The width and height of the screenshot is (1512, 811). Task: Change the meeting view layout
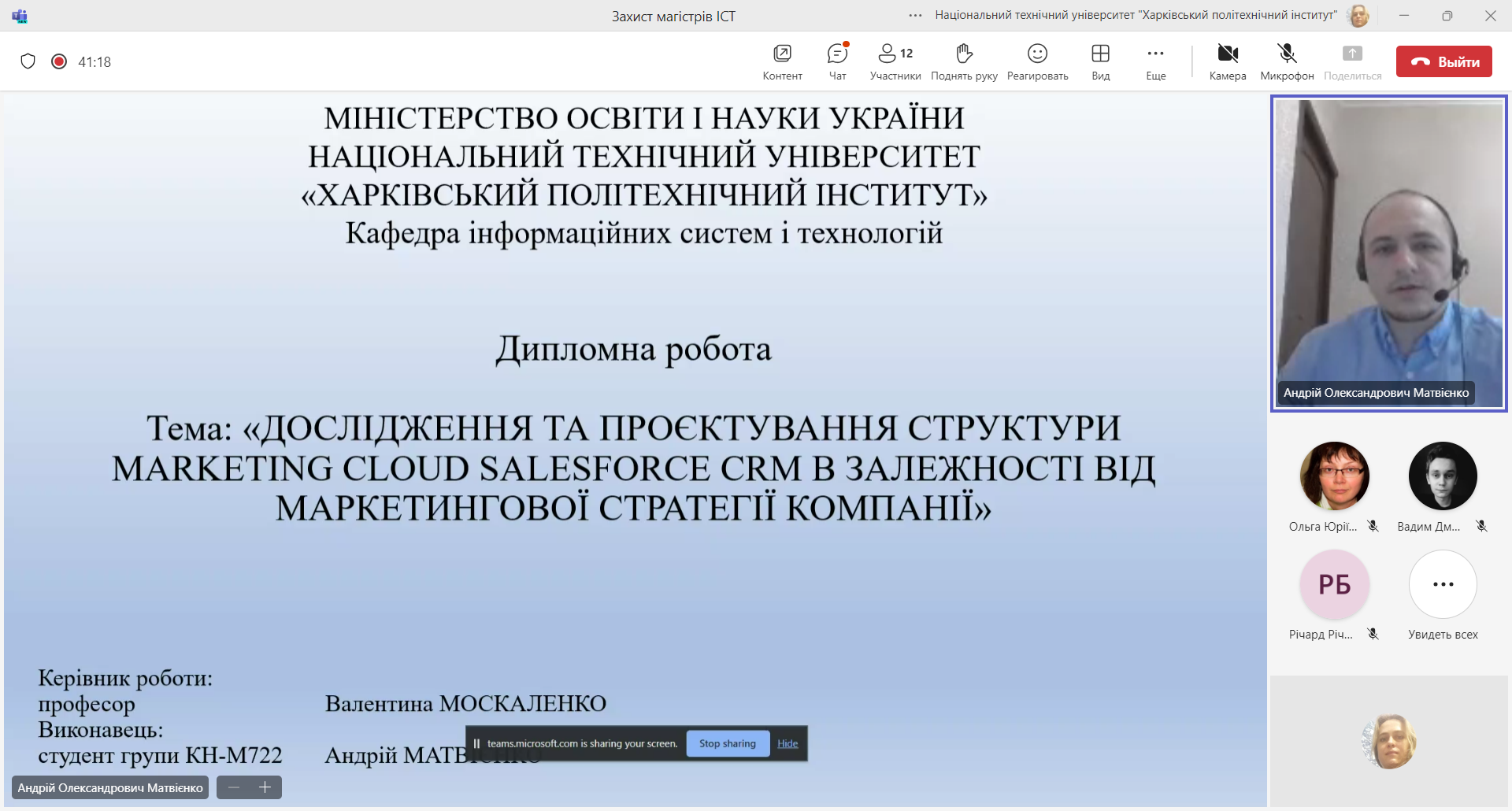point(1100,61)
